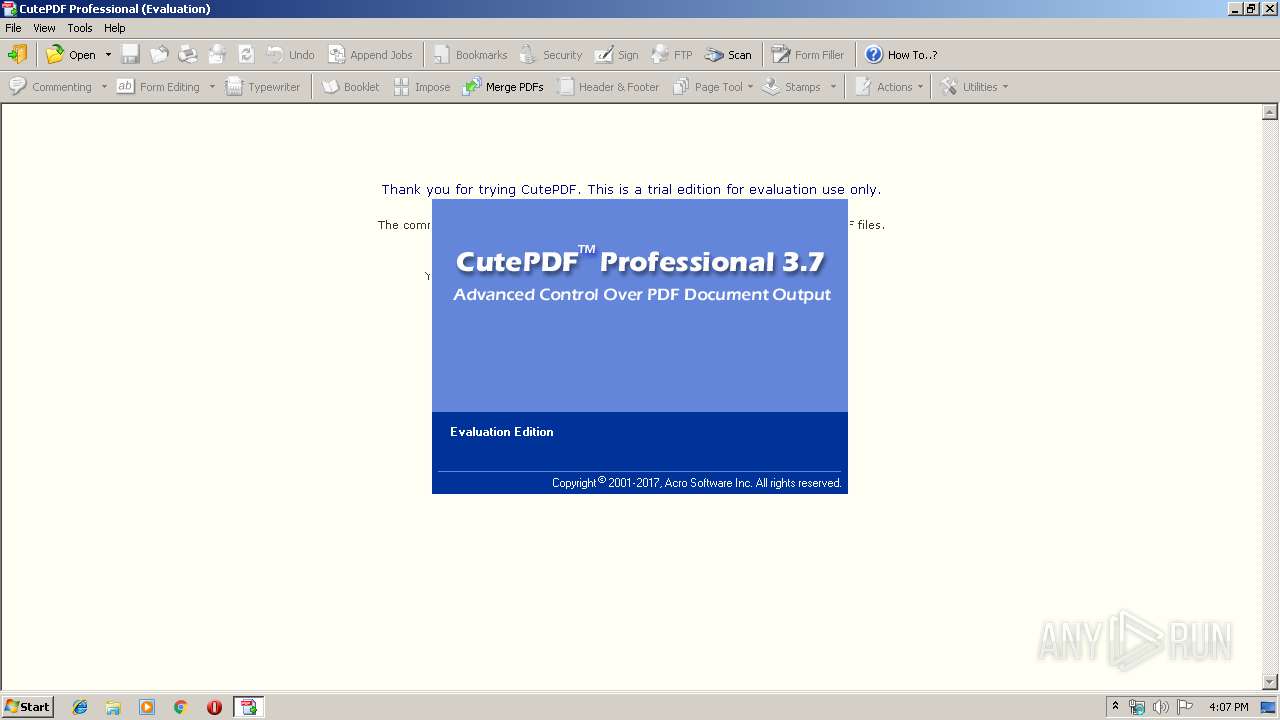Click the CutePDF Professional splash screen
This screenshot has width=1280, height=720.
coord(640,346)
